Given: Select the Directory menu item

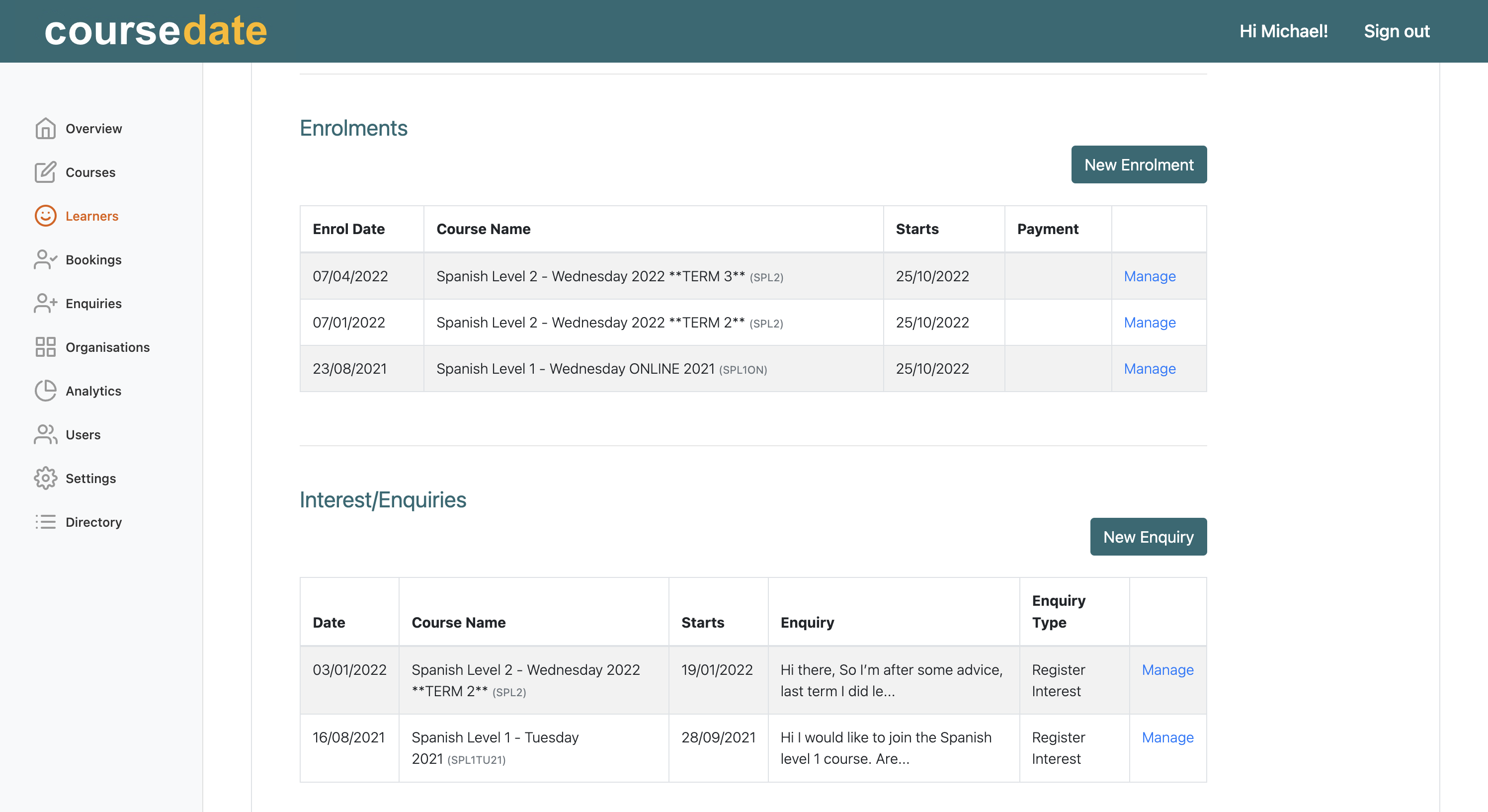Looking at the screenshot, I should tap(94, 521).
